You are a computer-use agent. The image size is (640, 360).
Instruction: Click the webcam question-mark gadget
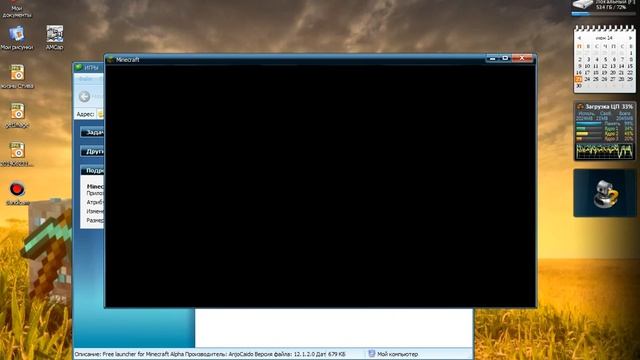[x=605, y=193]
